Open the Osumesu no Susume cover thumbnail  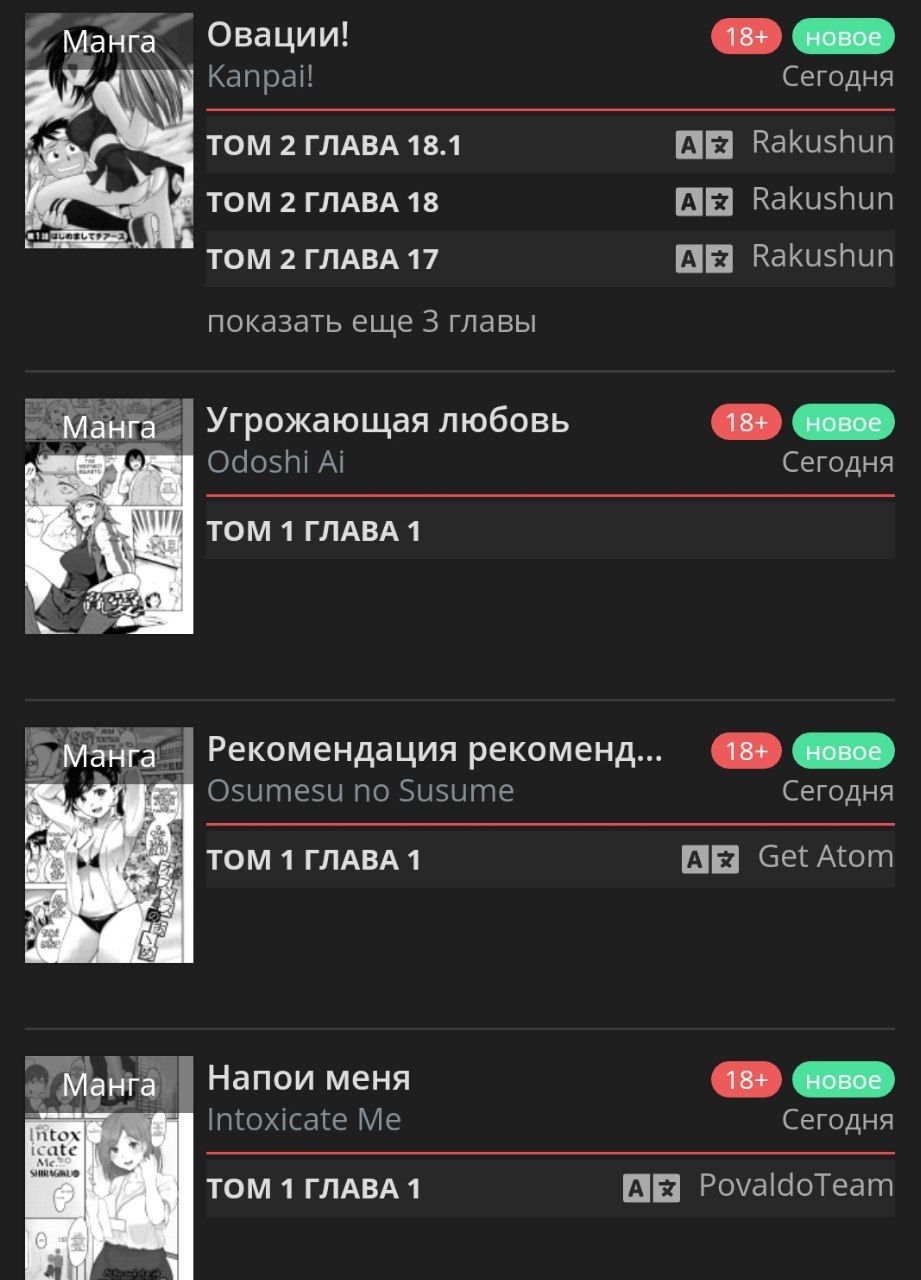tap(109, 845)
